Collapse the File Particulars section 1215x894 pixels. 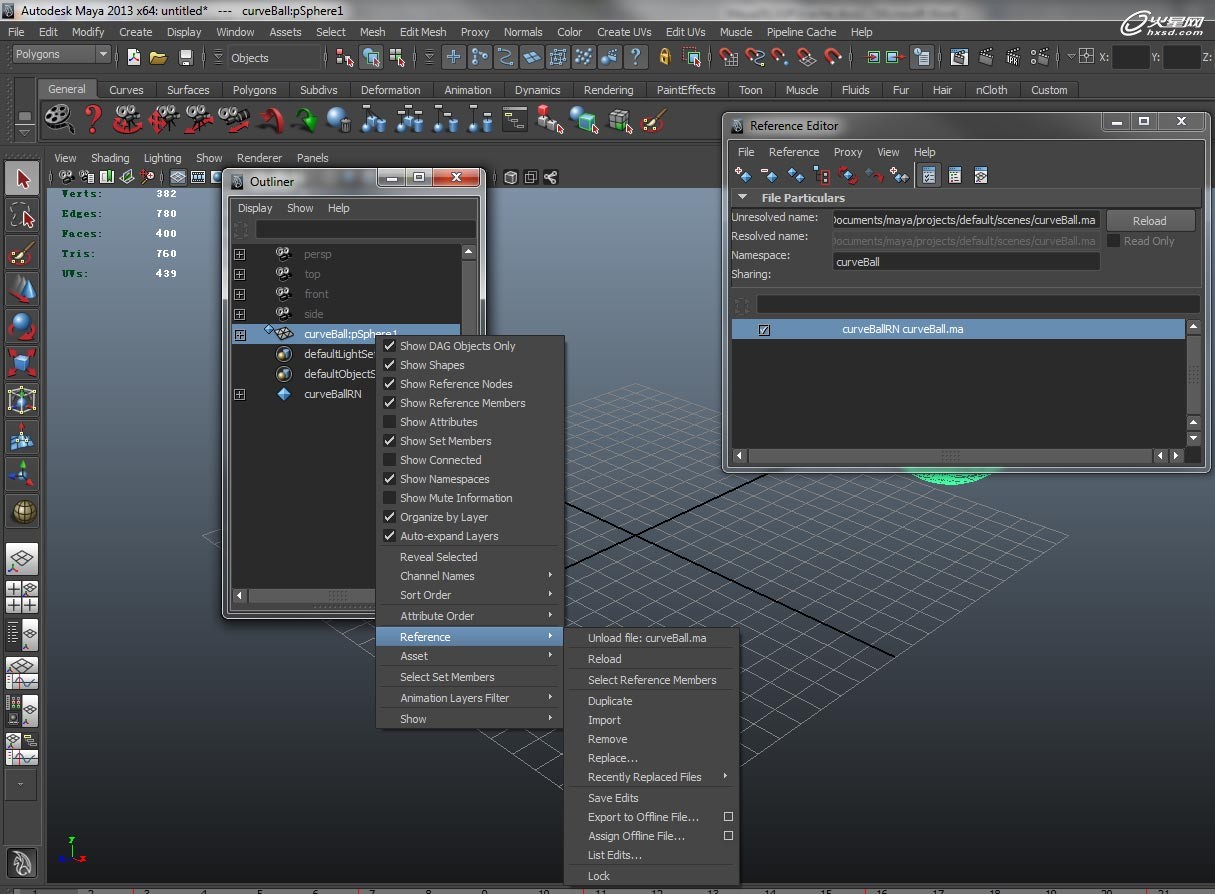click(x=743, y=198)
